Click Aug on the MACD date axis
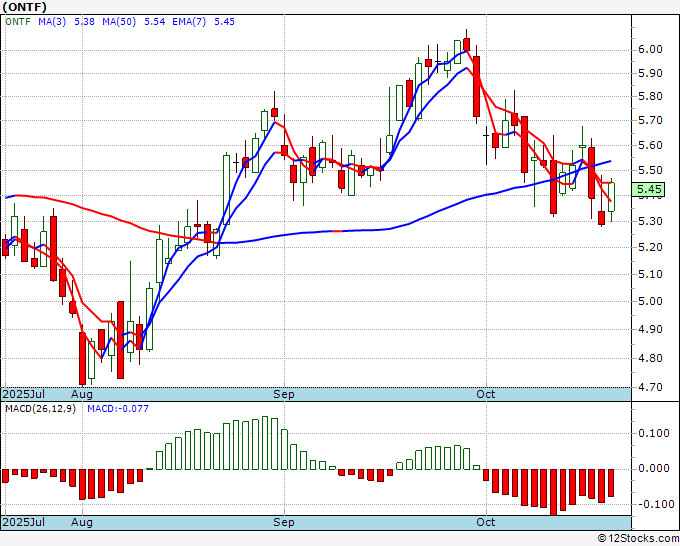Image resolution: width=680 pixels, height=546 pixels. tap(82, 522)
